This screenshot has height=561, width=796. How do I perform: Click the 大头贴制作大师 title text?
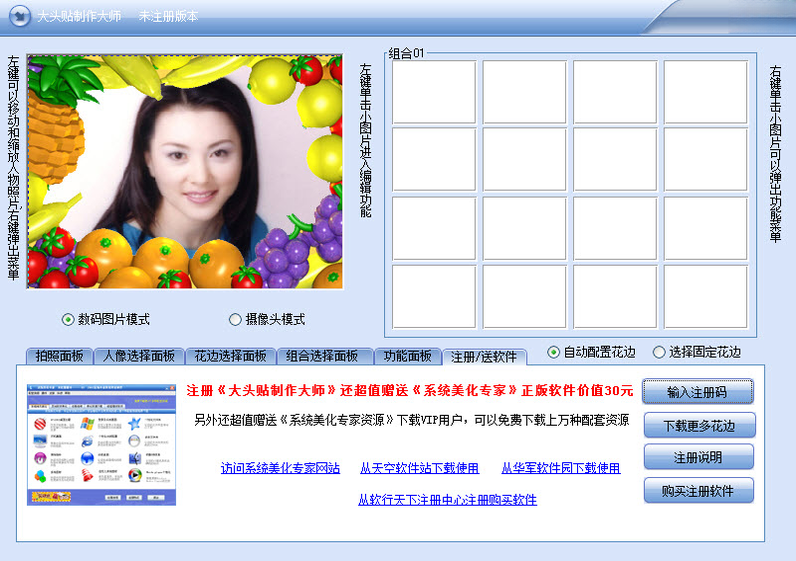pos(79,16)
